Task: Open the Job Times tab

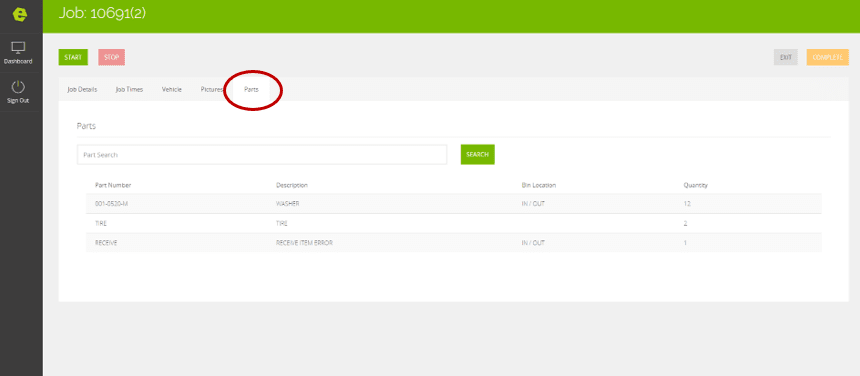Action: [x=129, y=89]
